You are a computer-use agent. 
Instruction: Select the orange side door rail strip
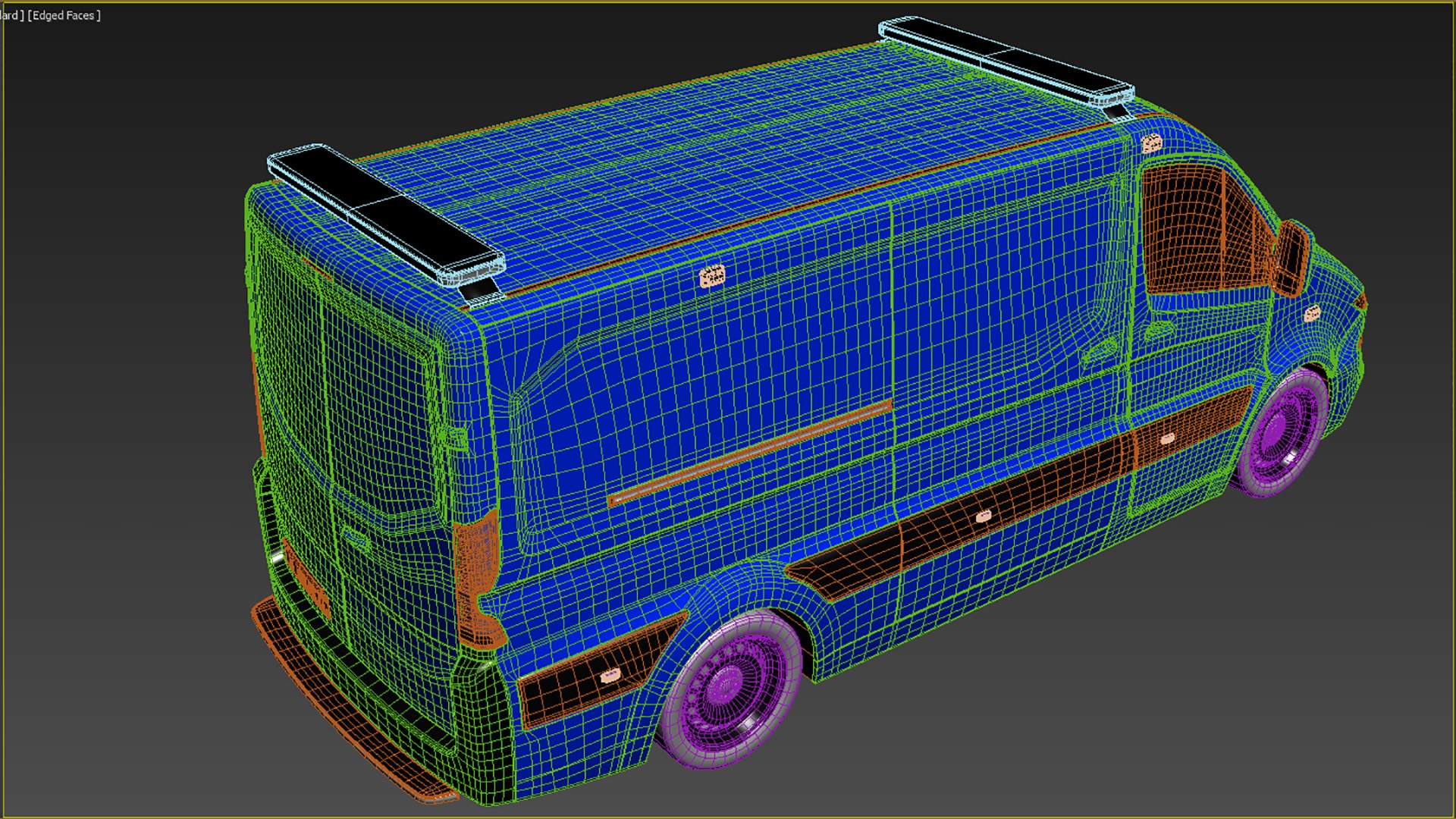(750, 452)
